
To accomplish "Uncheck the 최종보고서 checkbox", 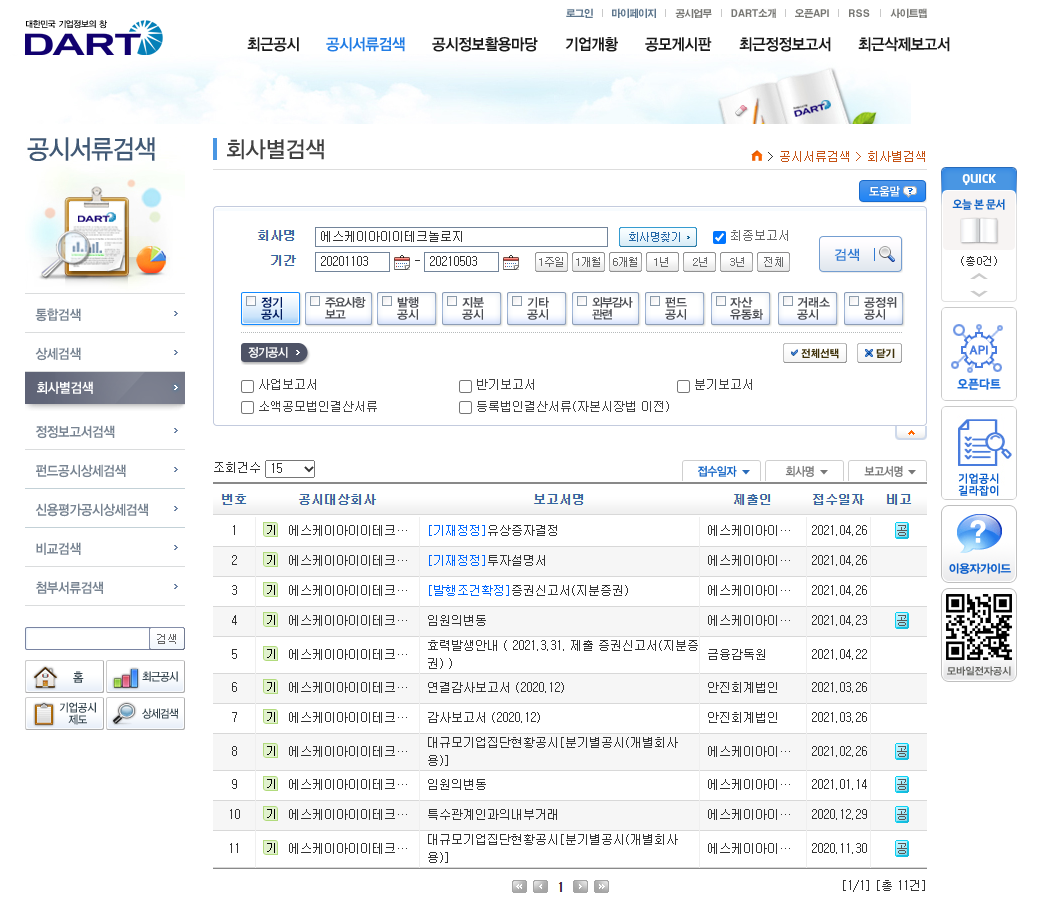I will click(x=719, y=237).
